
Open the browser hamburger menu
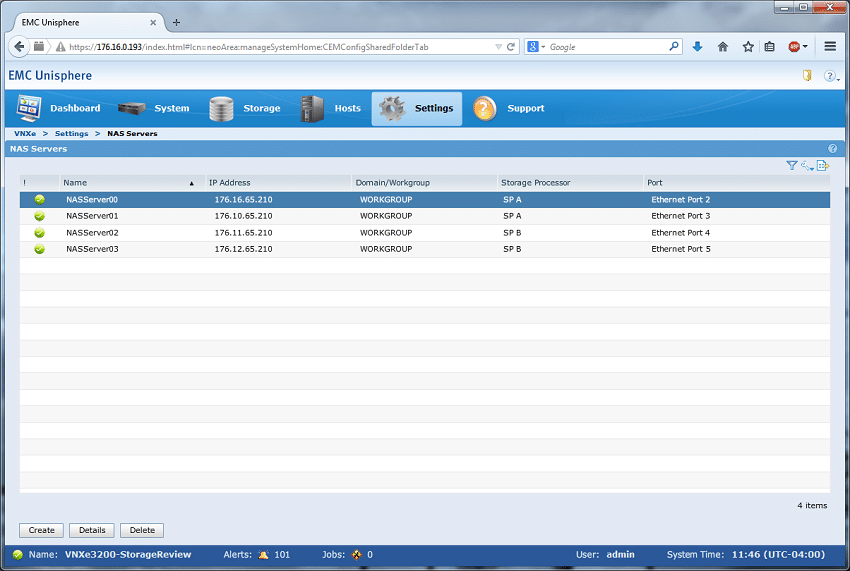(x=830, y=47)
